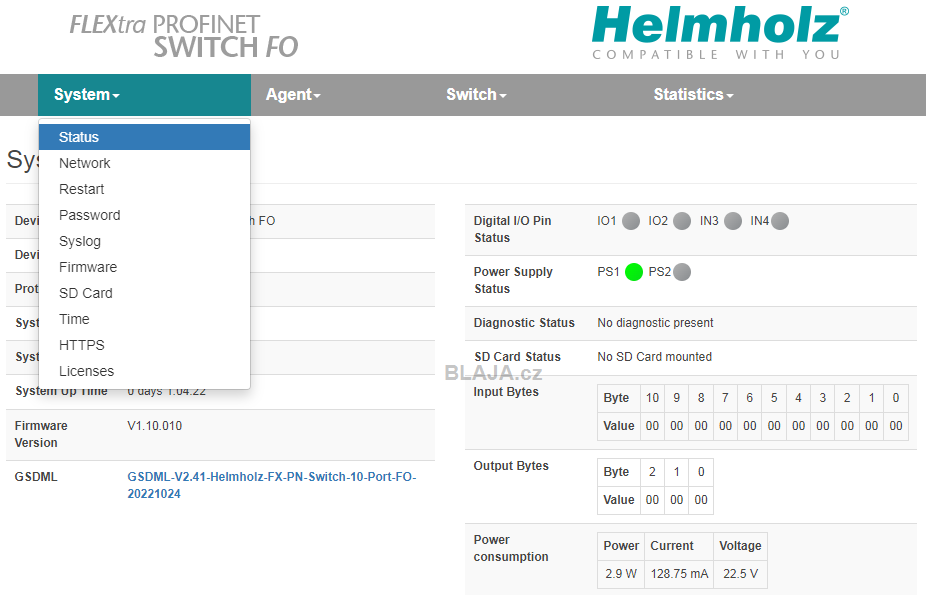Select SD Card menu entry

tap(145, 293)
